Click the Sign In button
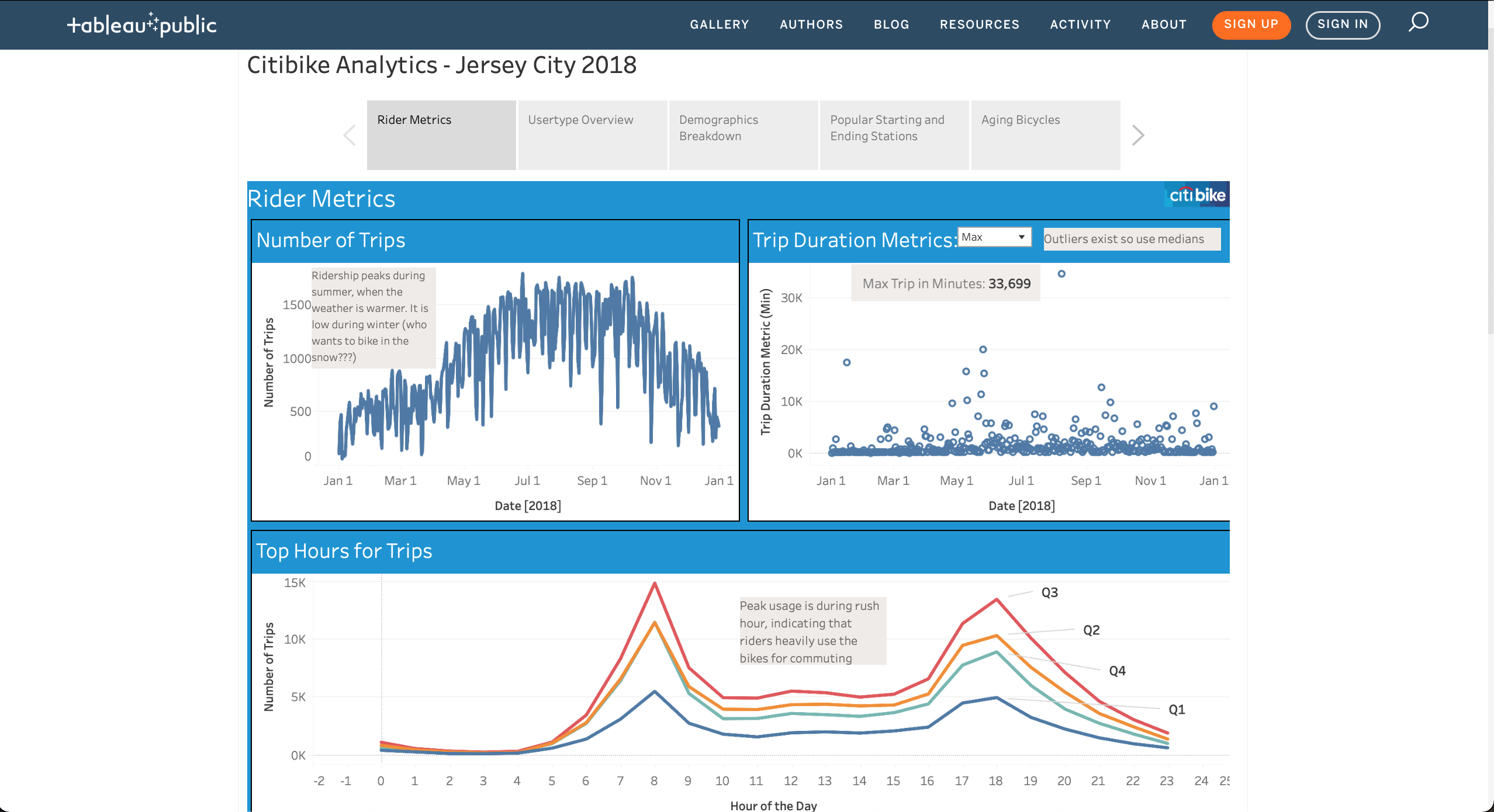Screen dimensions: 1494x812 tap(1343, 25)
